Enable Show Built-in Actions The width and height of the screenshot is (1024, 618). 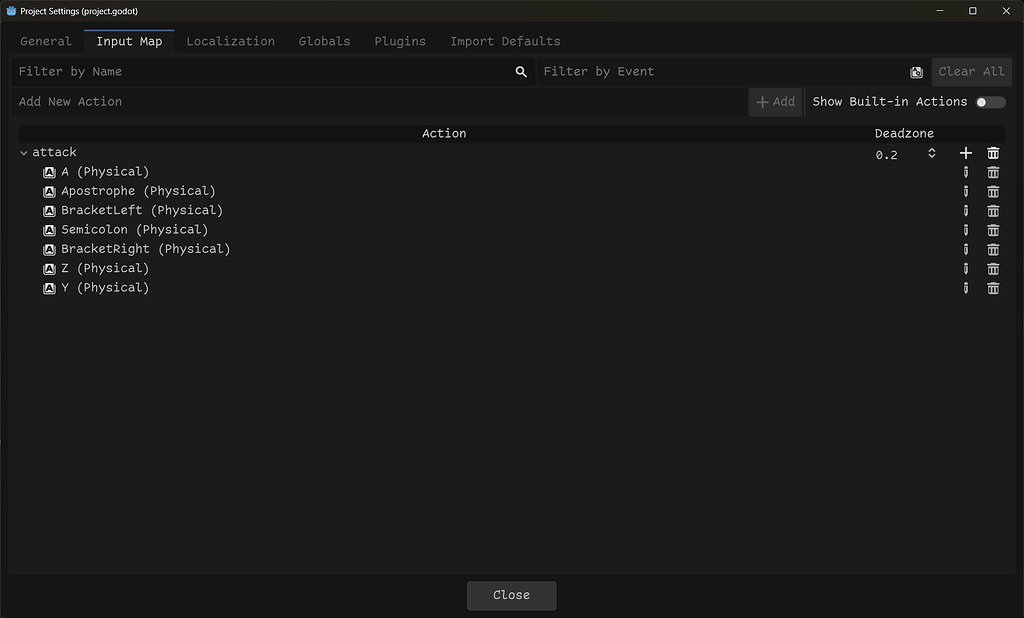(x=989, y=101)
